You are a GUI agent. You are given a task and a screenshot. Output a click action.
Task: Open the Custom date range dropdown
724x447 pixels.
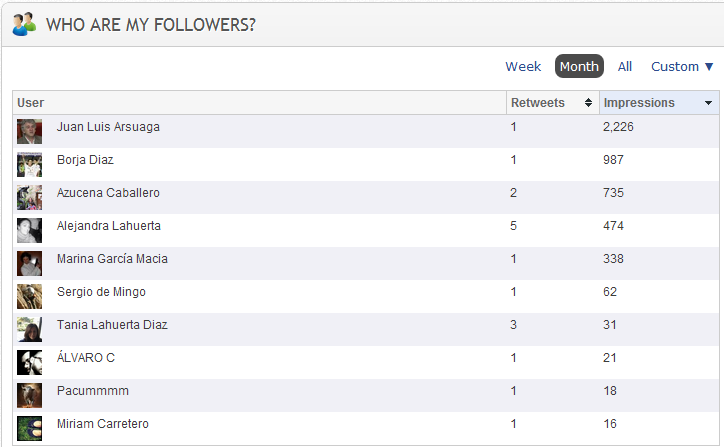coord(682,67)
